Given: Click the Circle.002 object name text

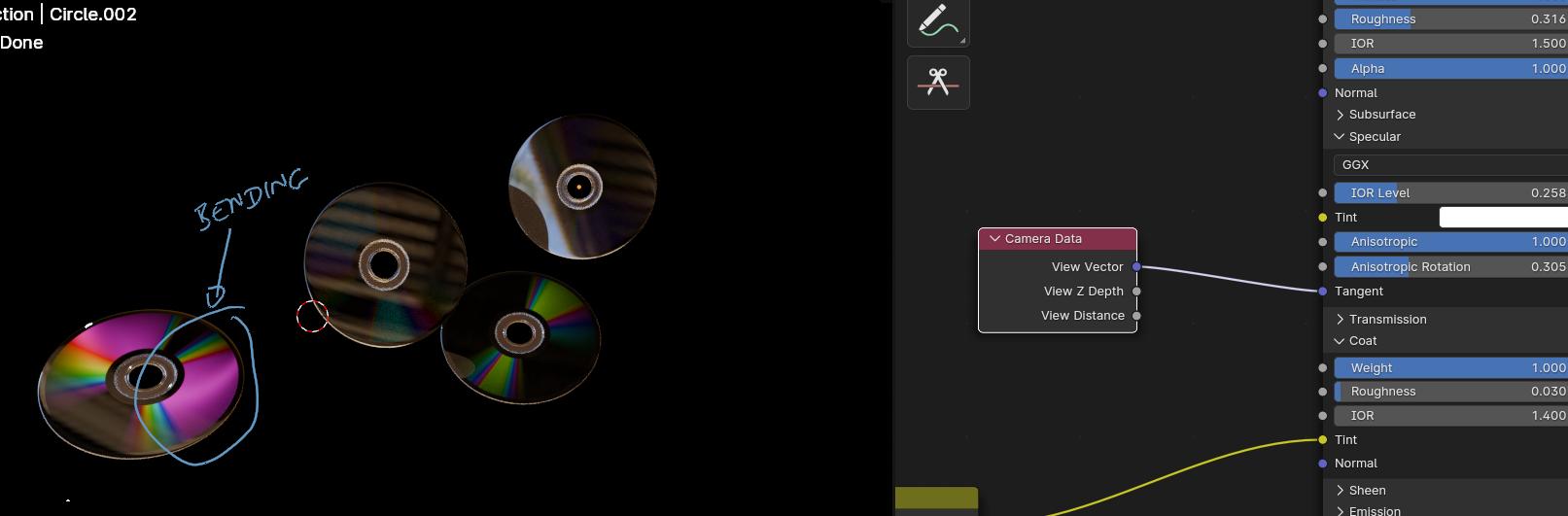Looking at the screenshot, I should click(93, 15).
